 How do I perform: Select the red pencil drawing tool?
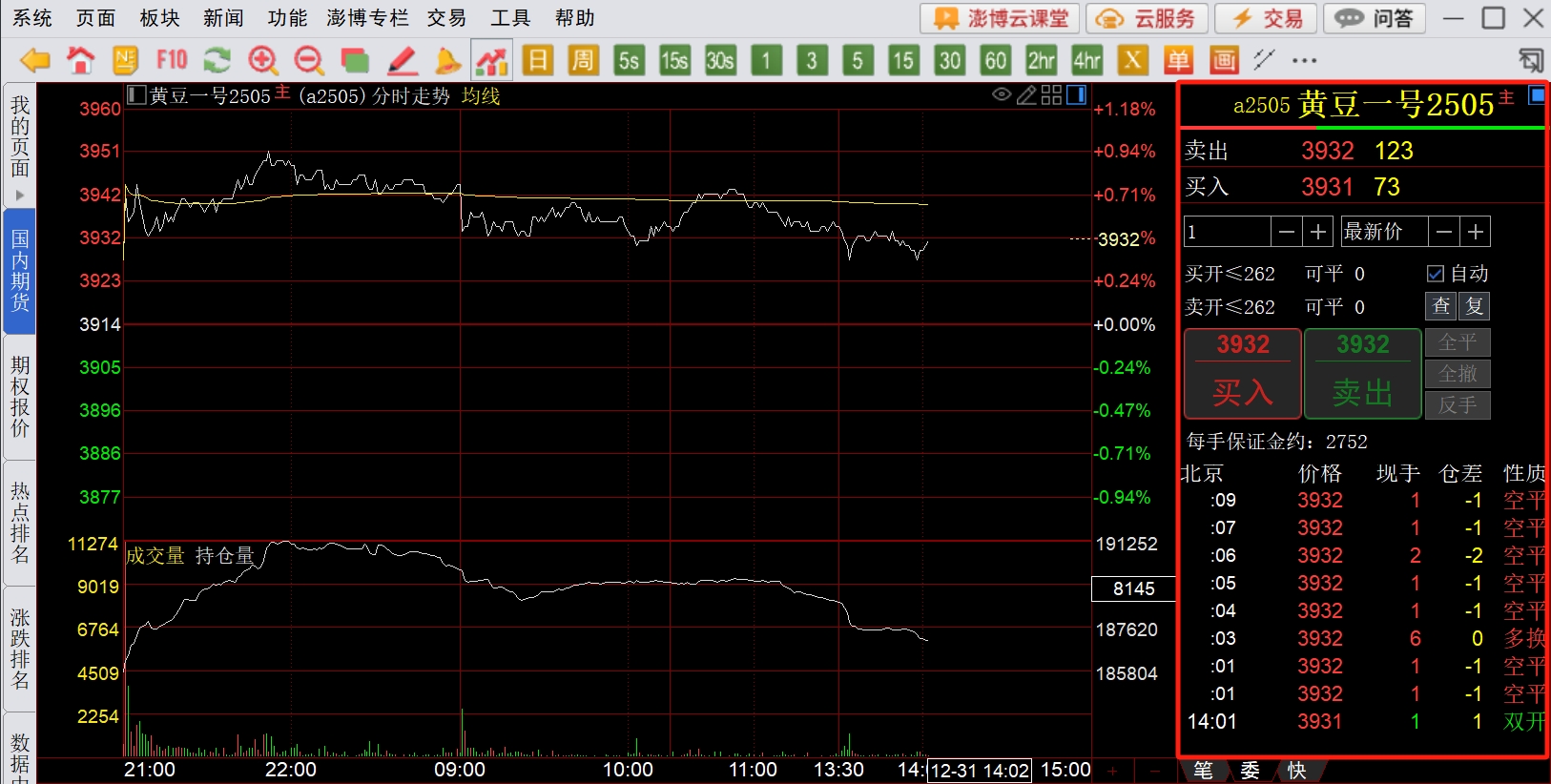(x=402, y=61)
